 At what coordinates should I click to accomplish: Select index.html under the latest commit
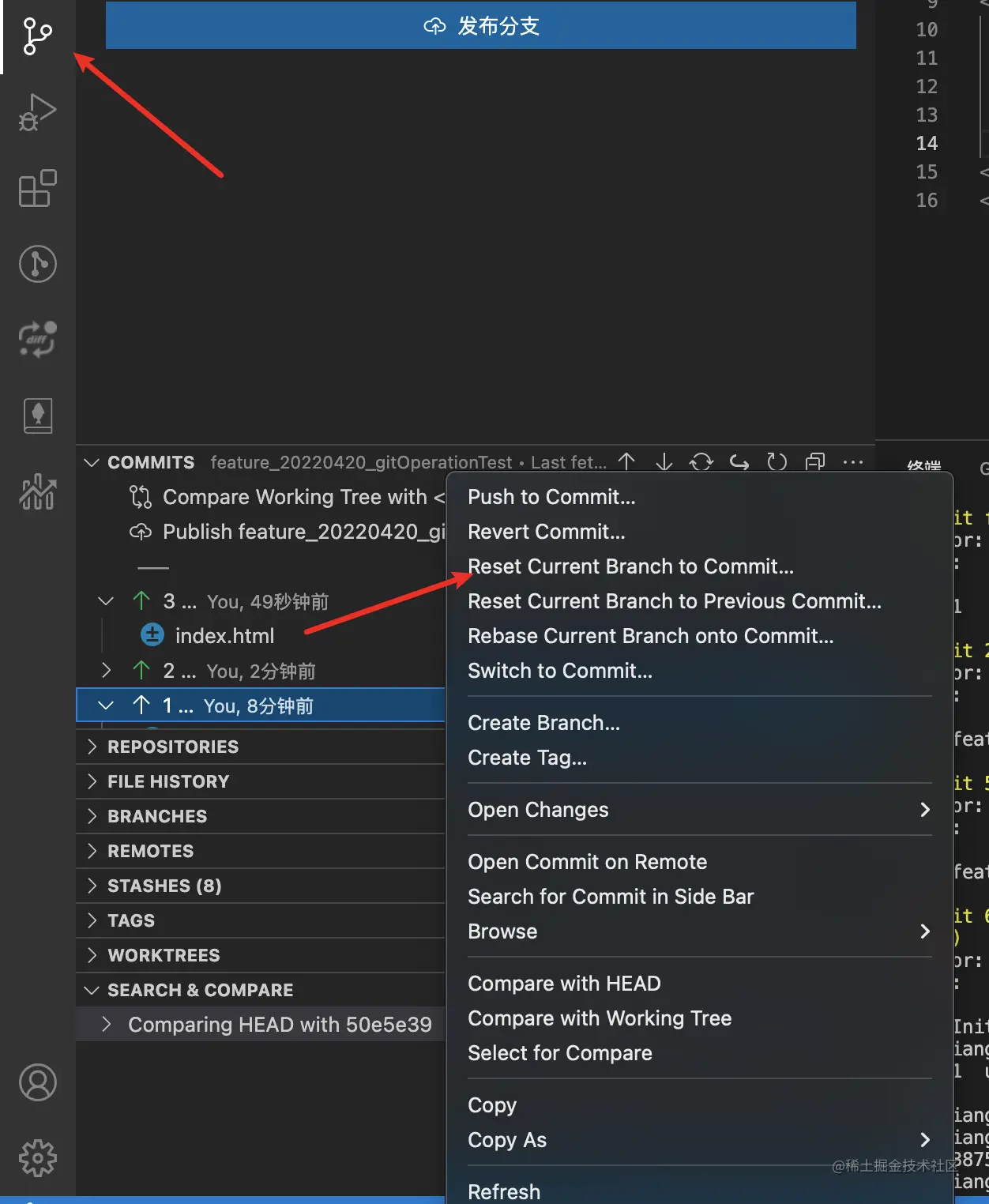[225, 634]
